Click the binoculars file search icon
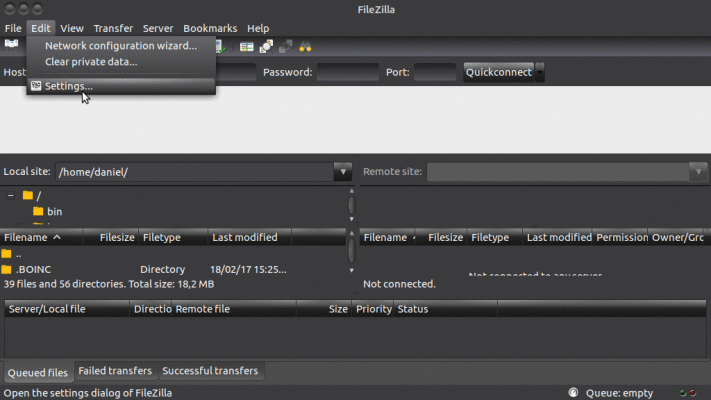Image resolution: width=711 pixels, height=400 pixels. point(304,46)
